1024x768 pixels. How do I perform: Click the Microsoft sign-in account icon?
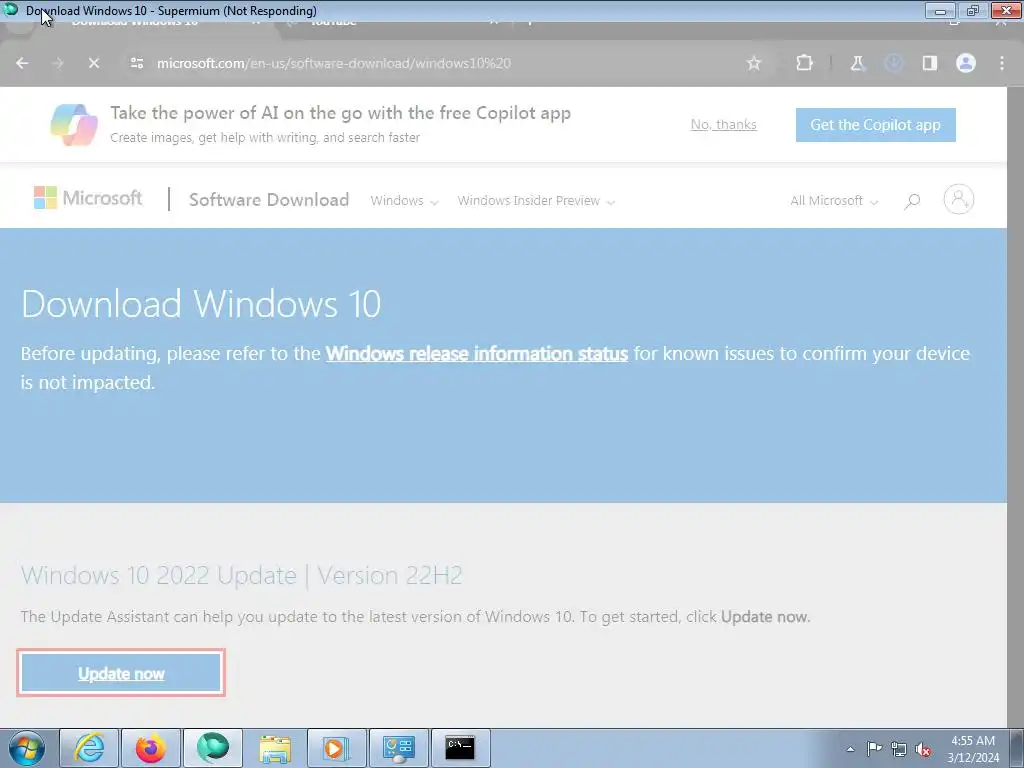coord(959,199)
